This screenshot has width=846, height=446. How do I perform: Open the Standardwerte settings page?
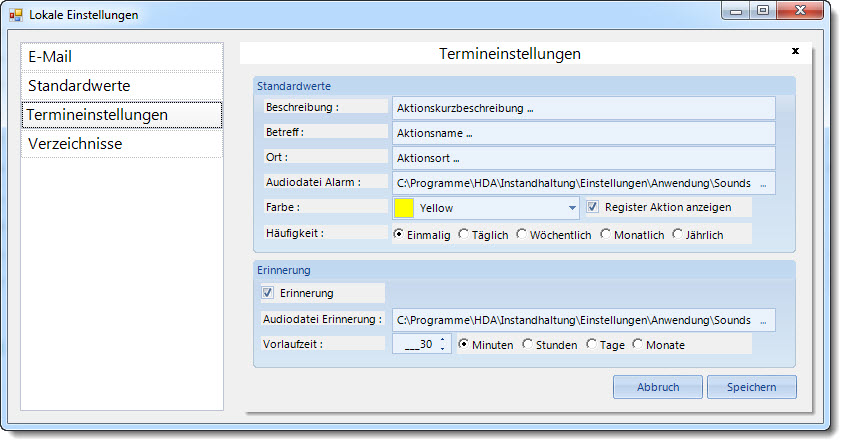coord(122,86)
